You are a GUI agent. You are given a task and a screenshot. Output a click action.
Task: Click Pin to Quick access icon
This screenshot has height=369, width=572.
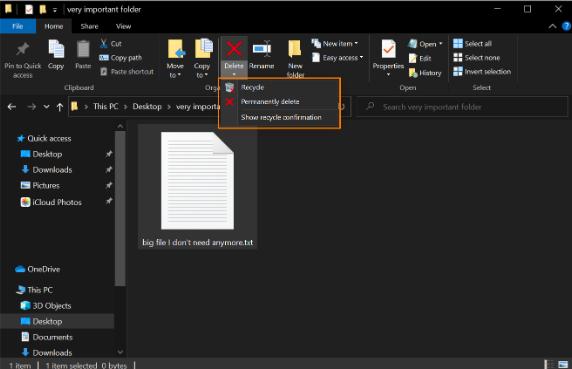23,50
